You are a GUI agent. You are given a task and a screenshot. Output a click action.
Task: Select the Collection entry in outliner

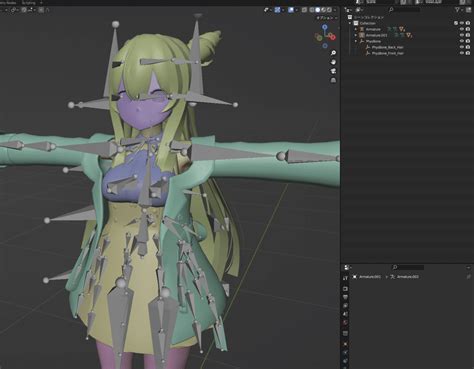click(367, 23)
